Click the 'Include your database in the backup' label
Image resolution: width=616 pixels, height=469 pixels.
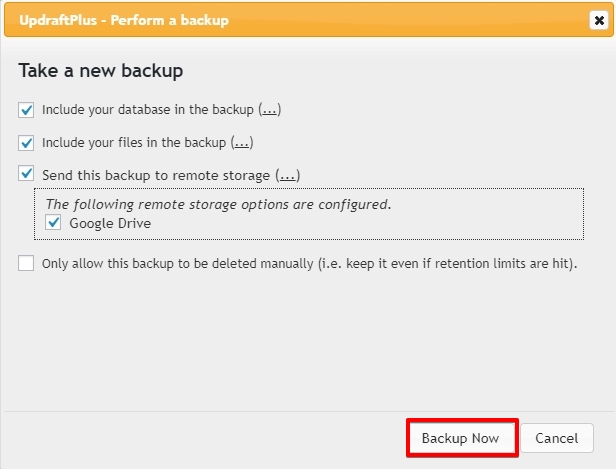(148, 110)
